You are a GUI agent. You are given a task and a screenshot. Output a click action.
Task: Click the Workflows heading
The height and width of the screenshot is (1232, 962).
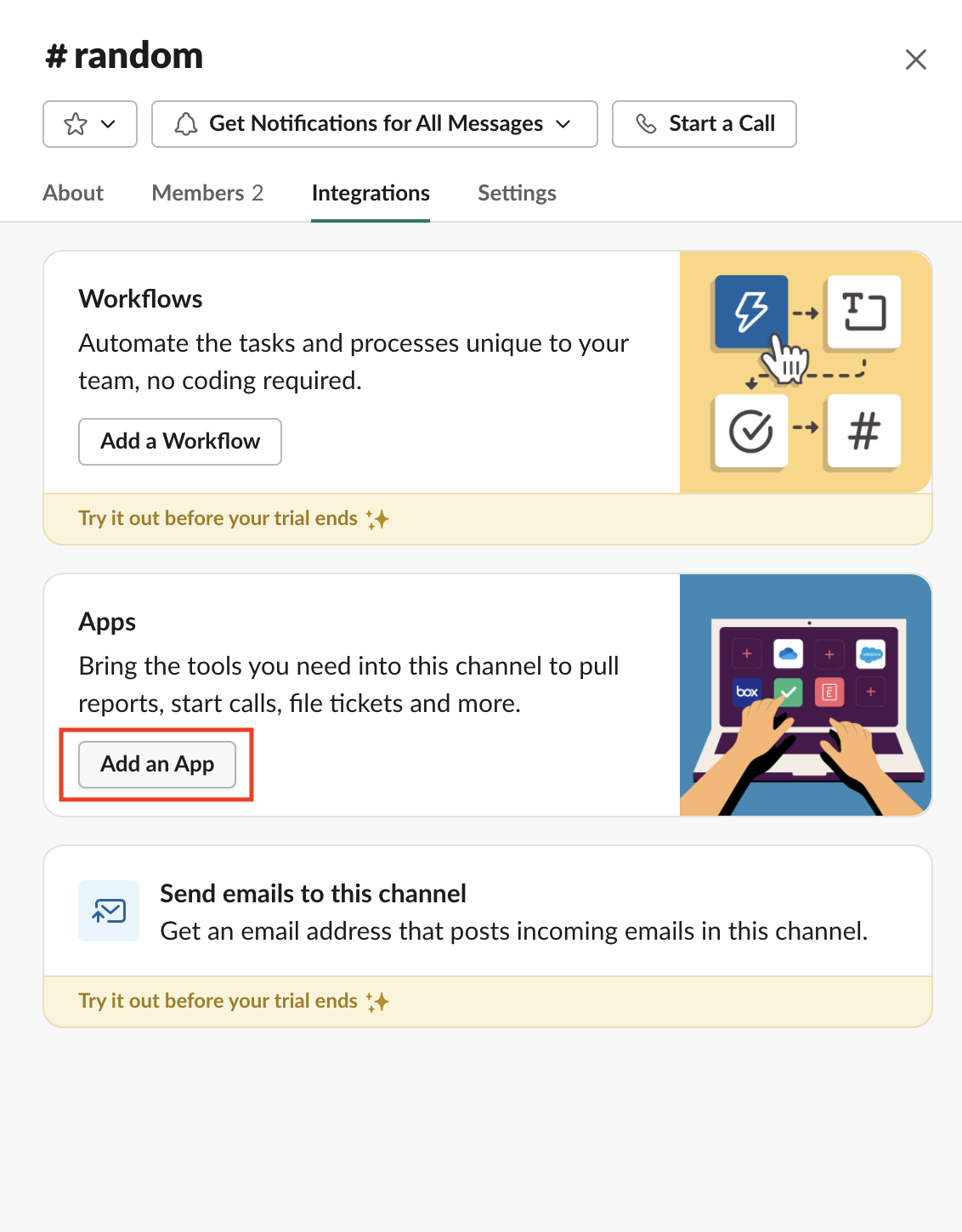[x=140, y=299]
